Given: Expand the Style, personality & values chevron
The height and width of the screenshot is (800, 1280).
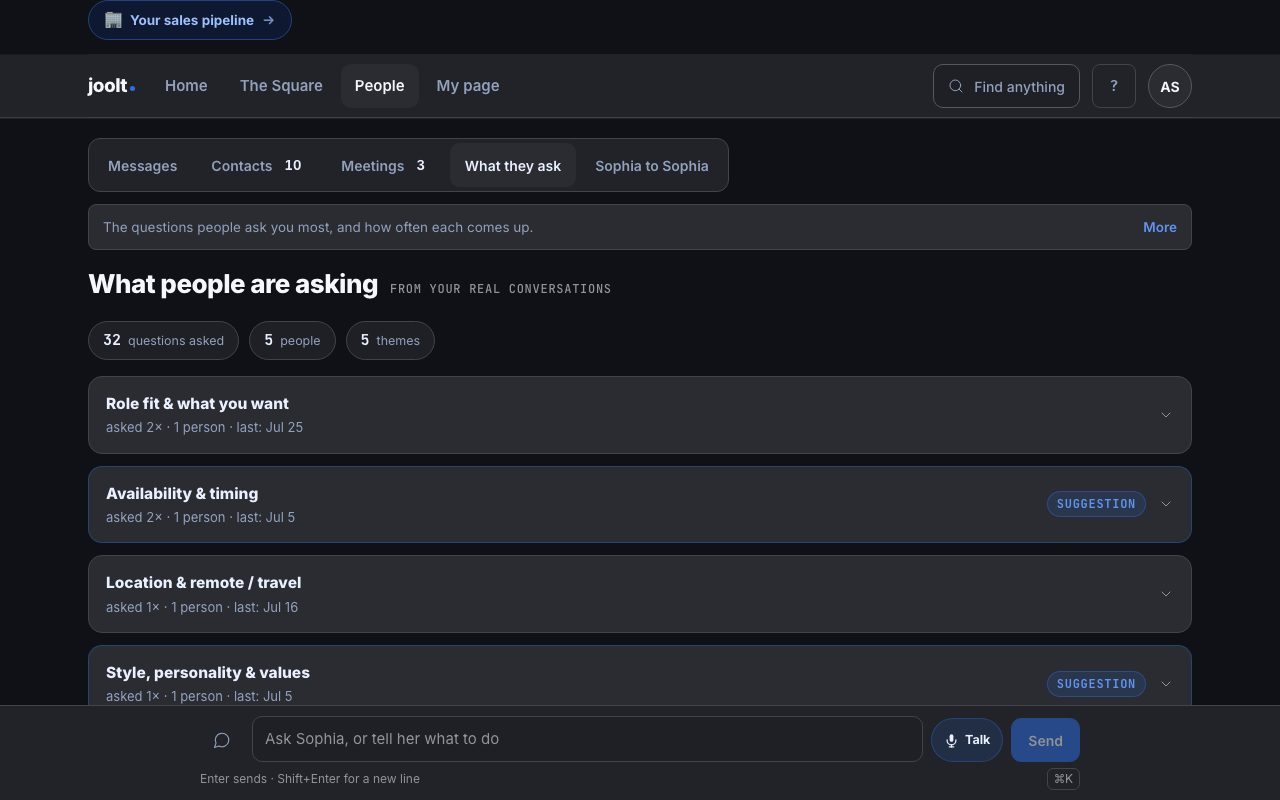Looking at the screenshot, I should [1165, 684].
